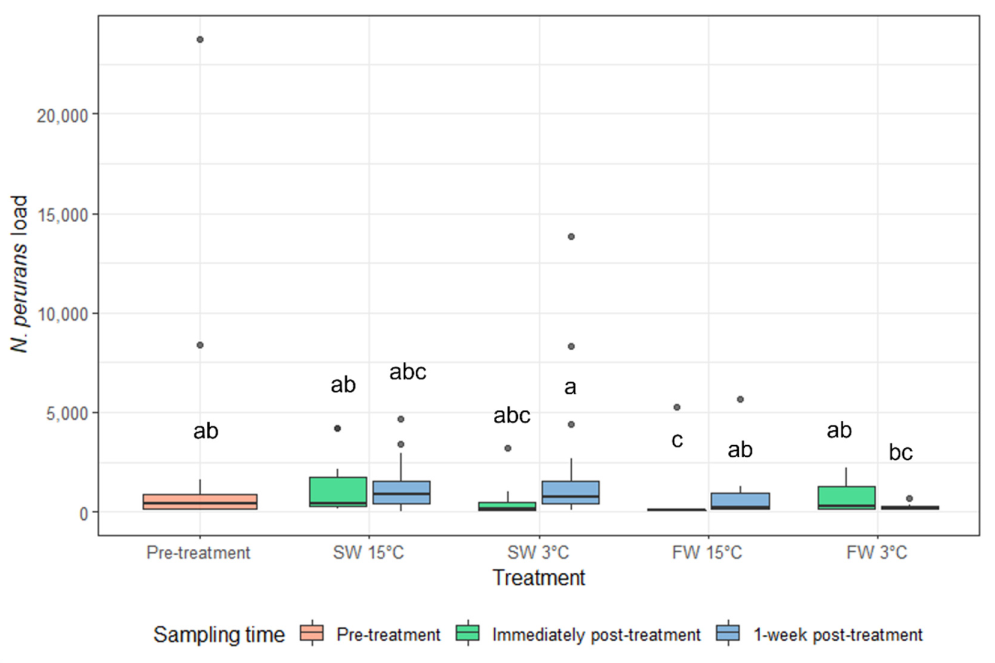Viewport: 995px width, 663px height.
Task: Click the topmost SW 3°C outlier point
Action: click(x=571, y=237)
